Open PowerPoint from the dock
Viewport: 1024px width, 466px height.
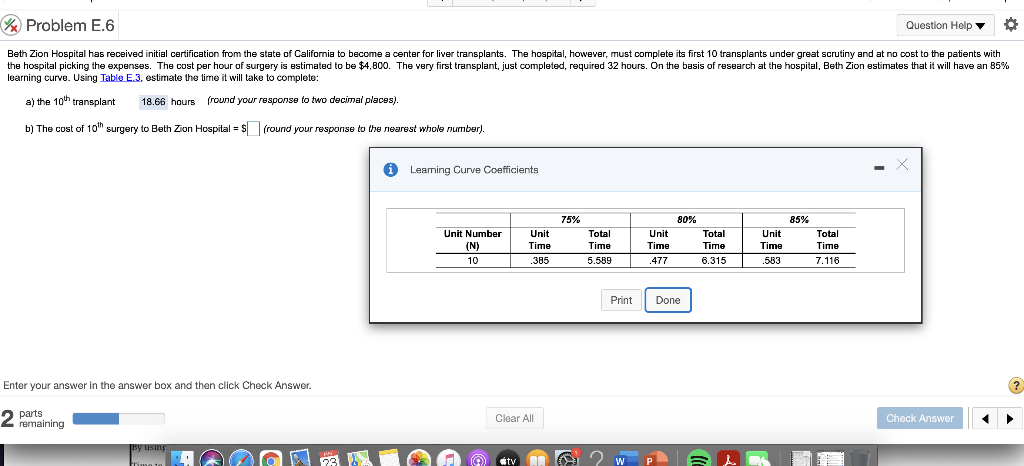pyautogui.click(x=655, y=458)
